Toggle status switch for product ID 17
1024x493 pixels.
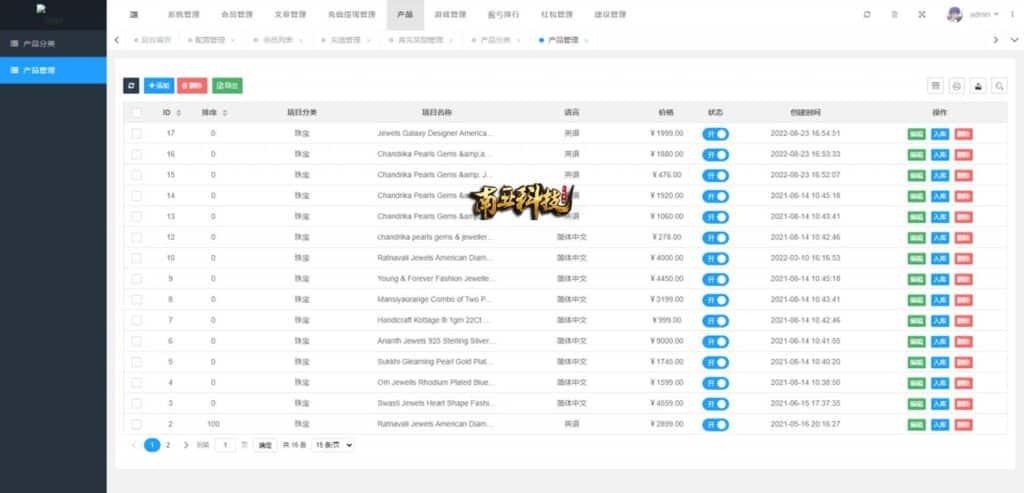coord(715,133)
